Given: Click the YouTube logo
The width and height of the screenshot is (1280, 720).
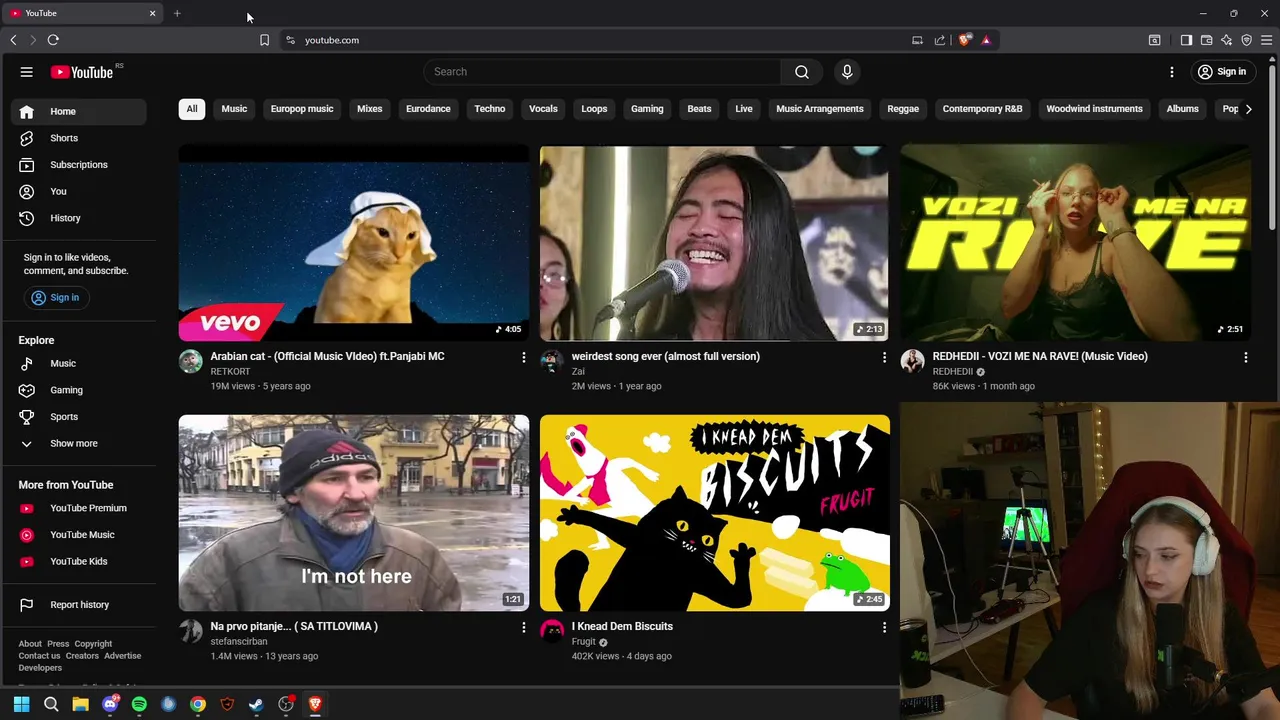Looking at the screenshot, I should [82, 72].
